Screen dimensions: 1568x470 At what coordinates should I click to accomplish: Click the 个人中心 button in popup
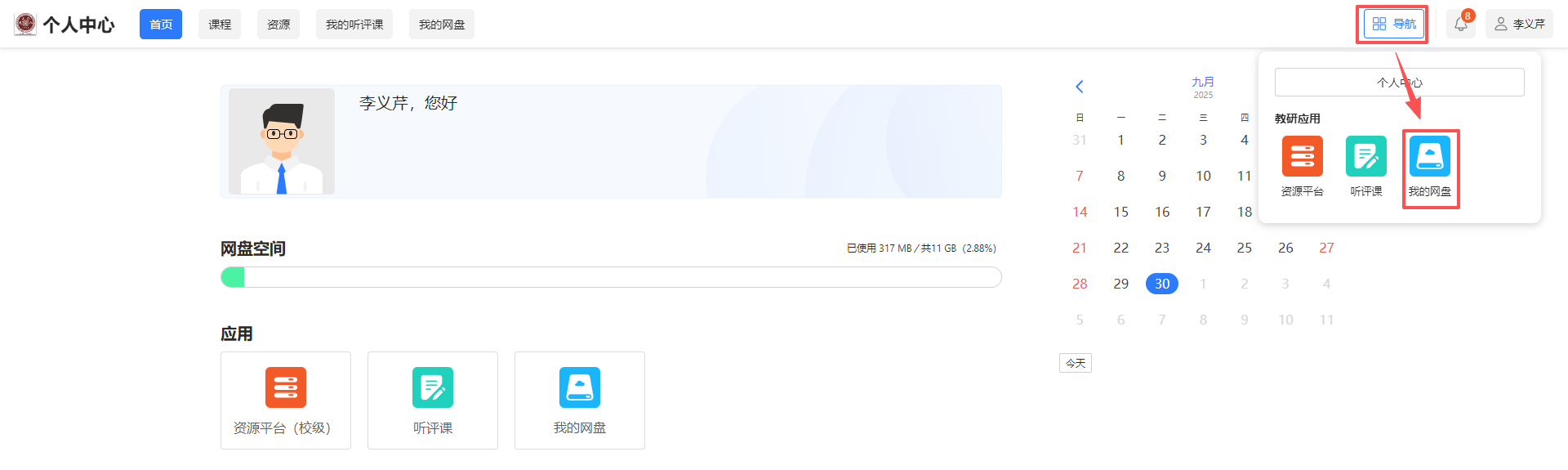click(1399, 83)
